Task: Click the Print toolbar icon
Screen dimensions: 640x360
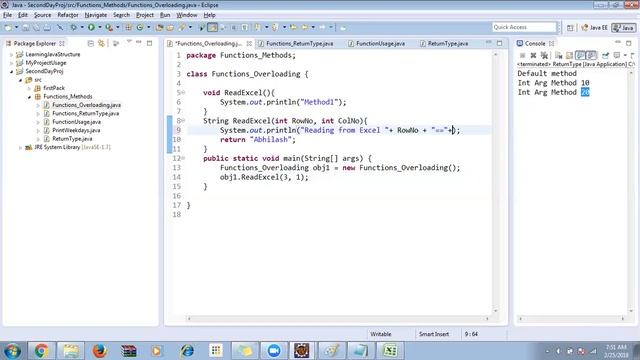Action: (x=47, y=27)
